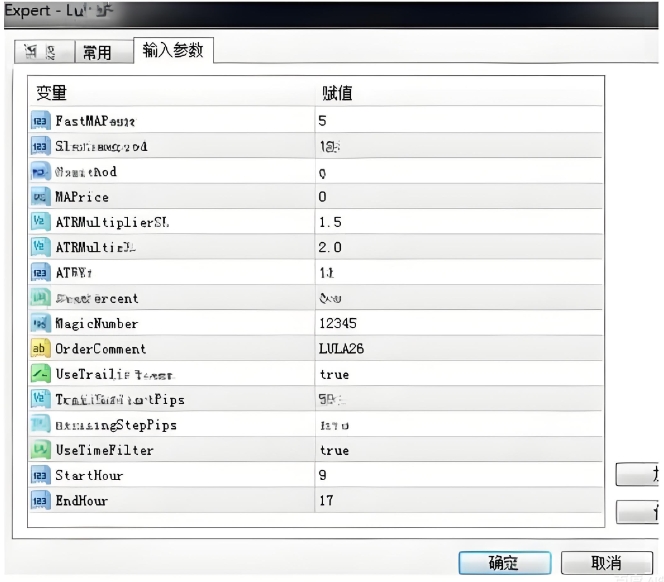Click the icon beside MAPrice variable
Viewport: 664px width, 582px height.
(40, 197)
